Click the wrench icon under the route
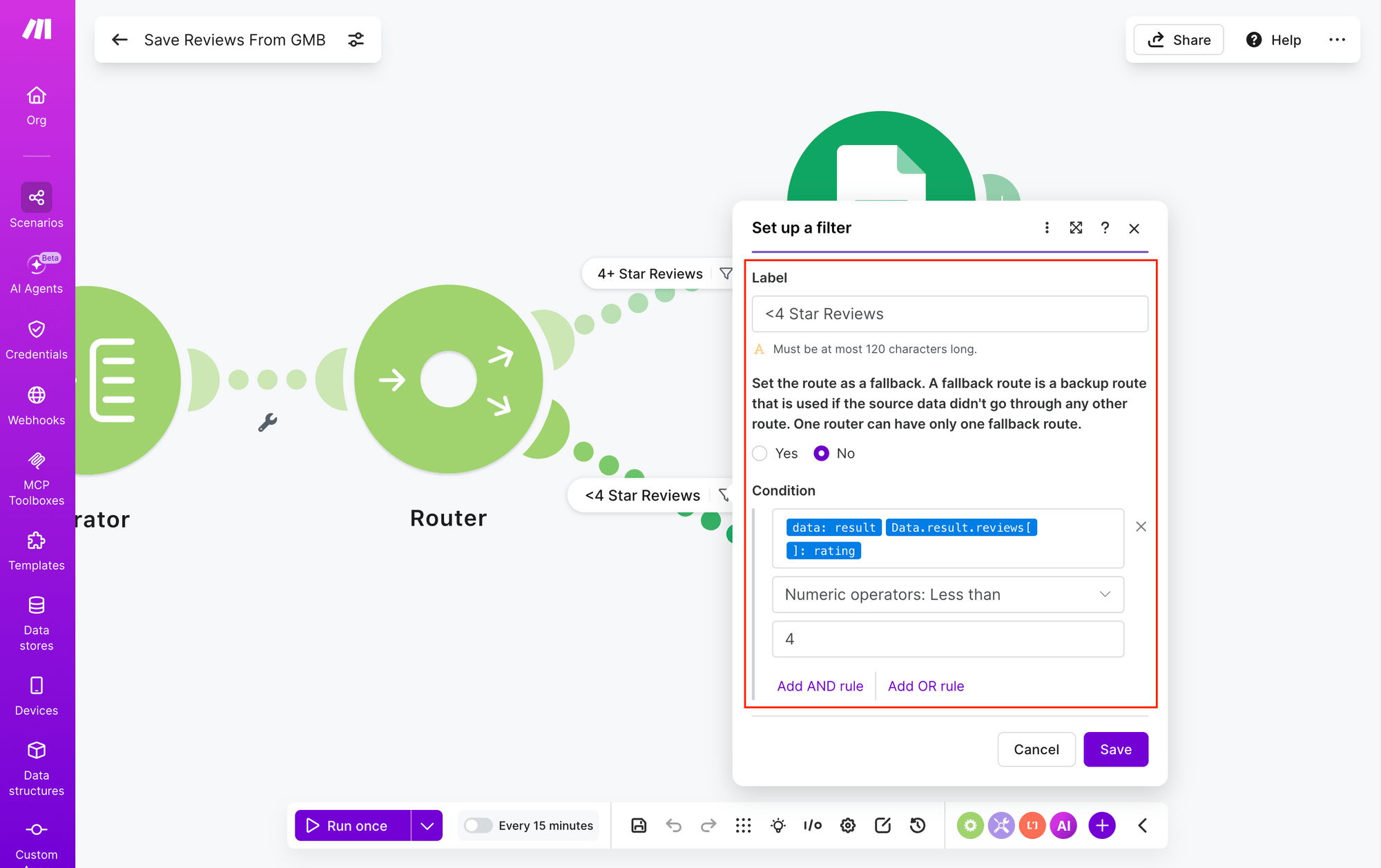Screen dimensions: 1381x868 268,422
